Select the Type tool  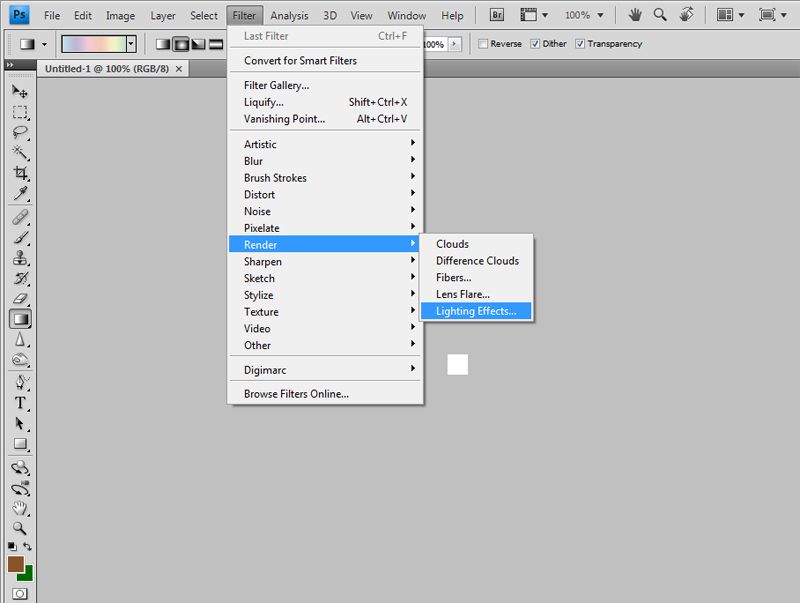[x=20, y=403]
